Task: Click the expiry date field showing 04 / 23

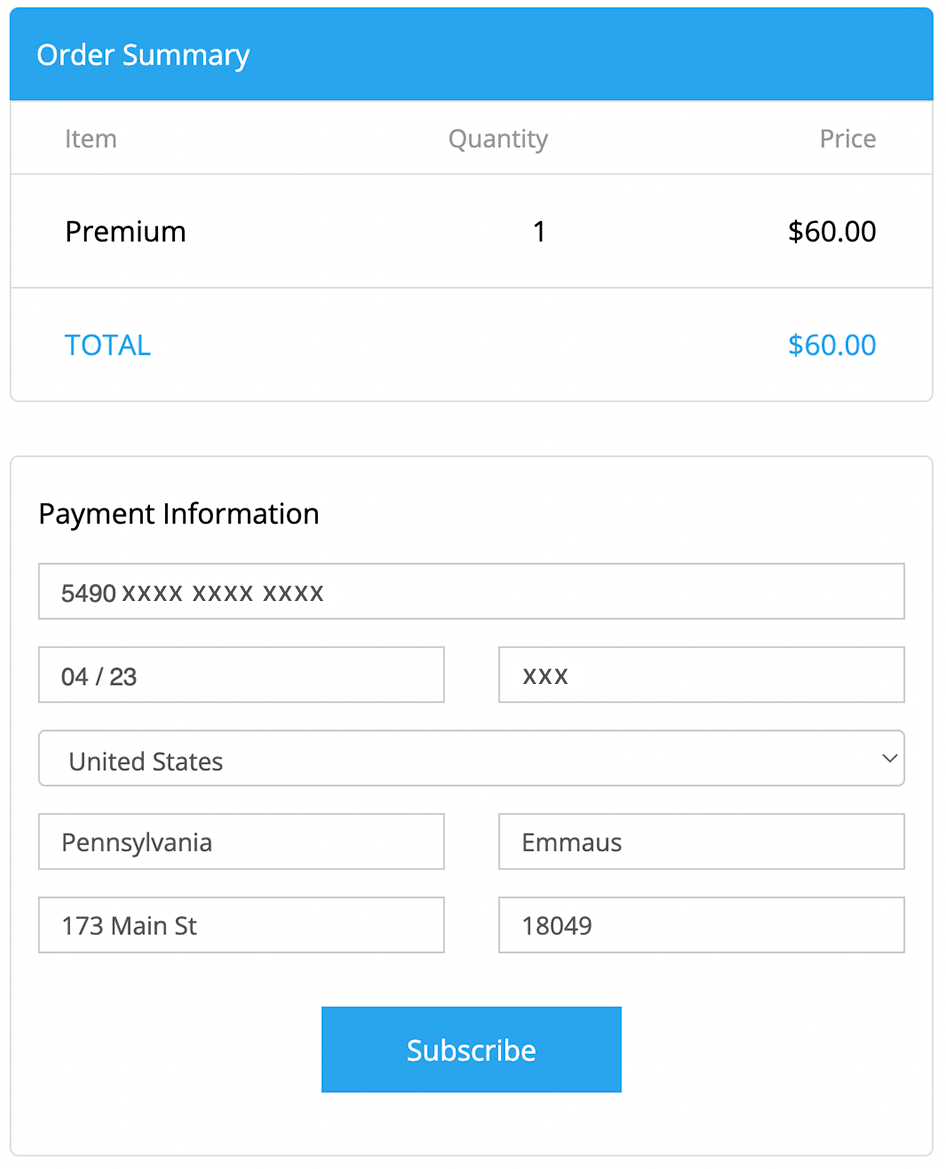Action: pos(241,675)
